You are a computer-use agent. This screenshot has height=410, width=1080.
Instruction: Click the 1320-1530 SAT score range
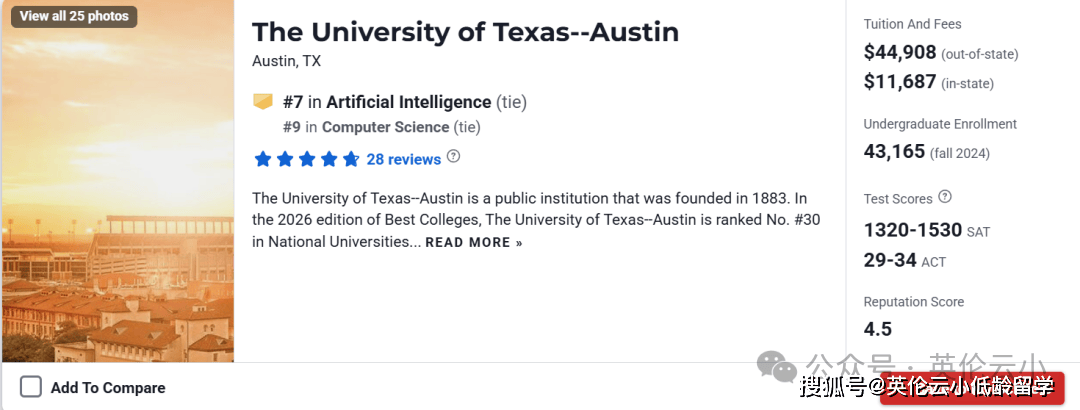pyautogui.click(x=912, y=230)
